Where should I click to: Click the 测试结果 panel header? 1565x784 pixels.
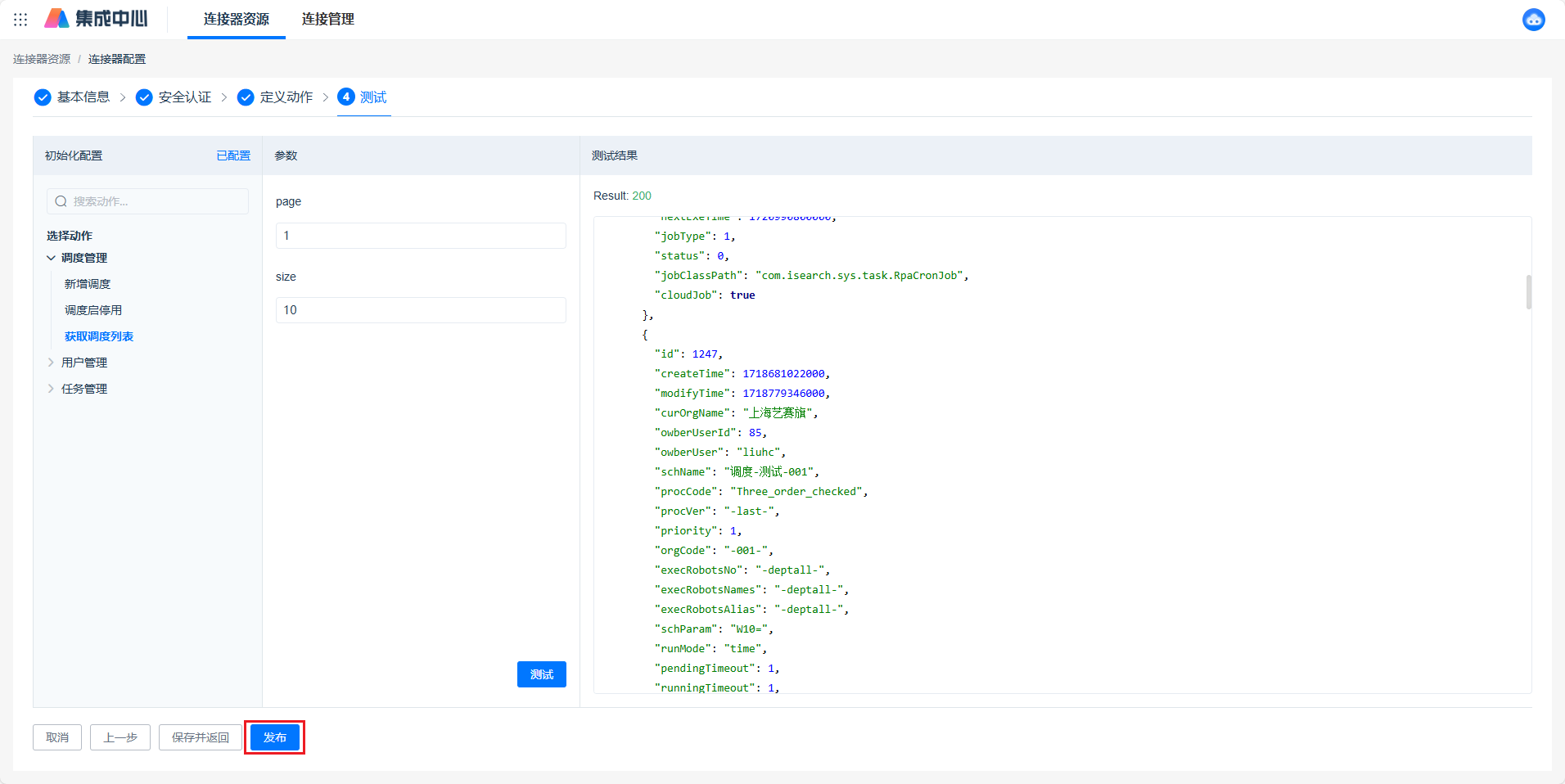coord(615,155)
